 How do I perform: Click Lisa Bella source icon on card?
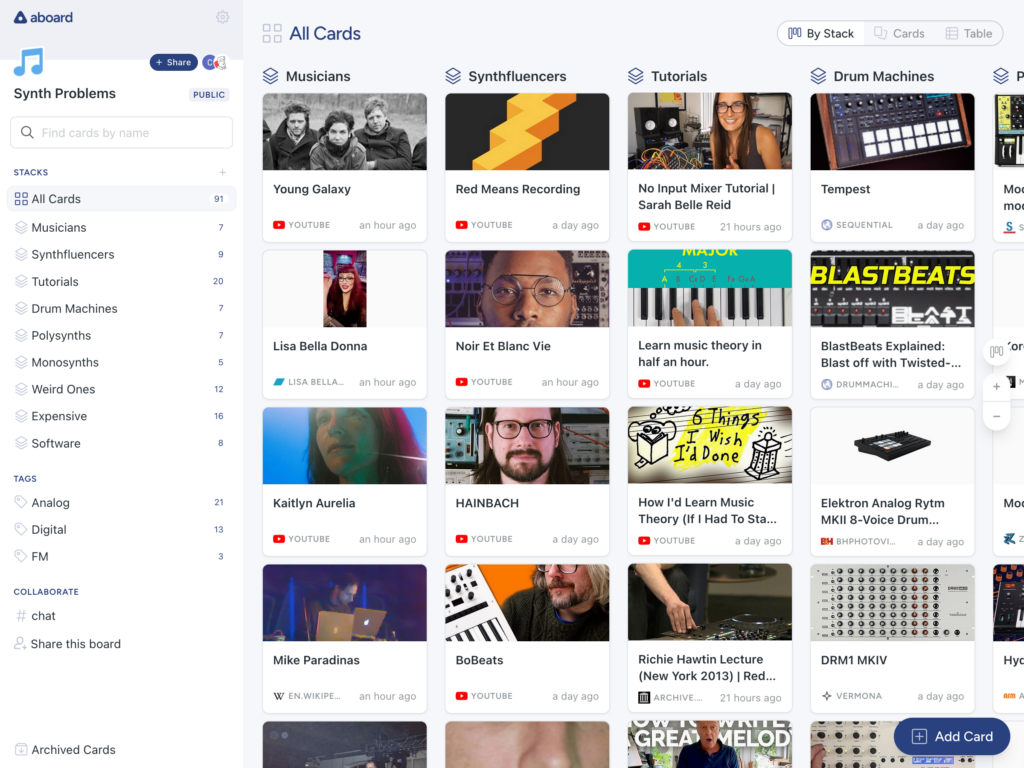pos(279,382)
